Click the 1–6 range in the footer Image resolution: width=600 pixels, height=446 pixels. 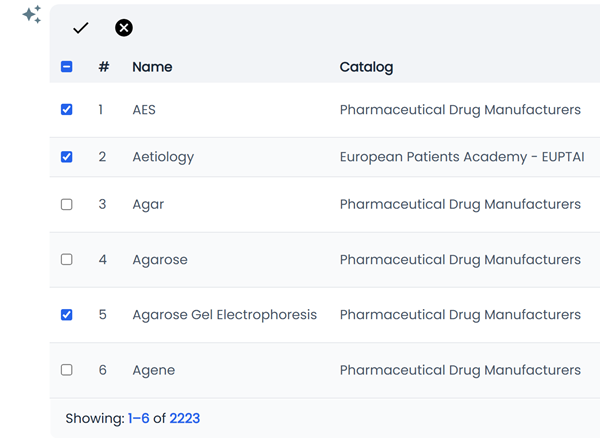click(x=139, y=419)
